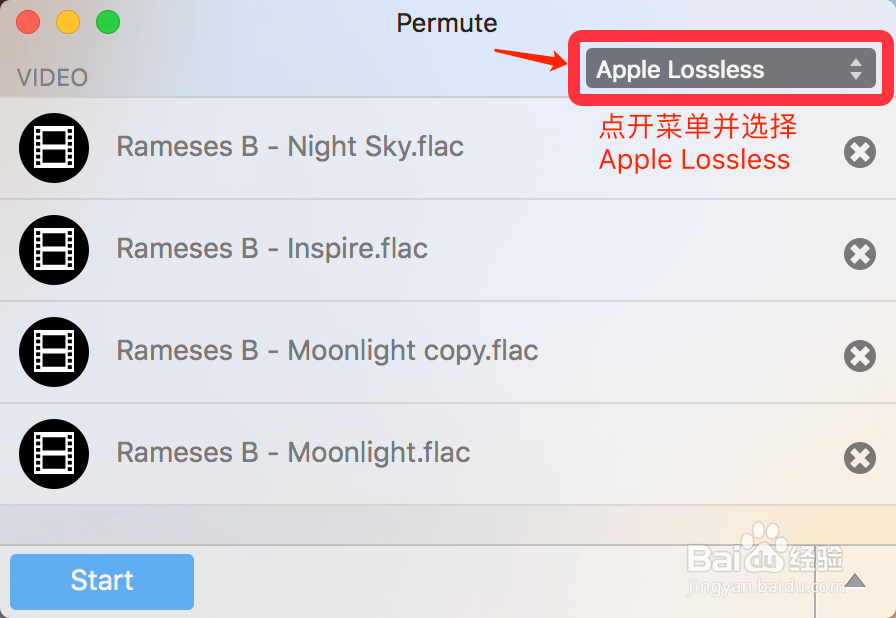896x618 pixels.
Task: Click the Moonlight.flac filename entry
Action: (293, 452)
